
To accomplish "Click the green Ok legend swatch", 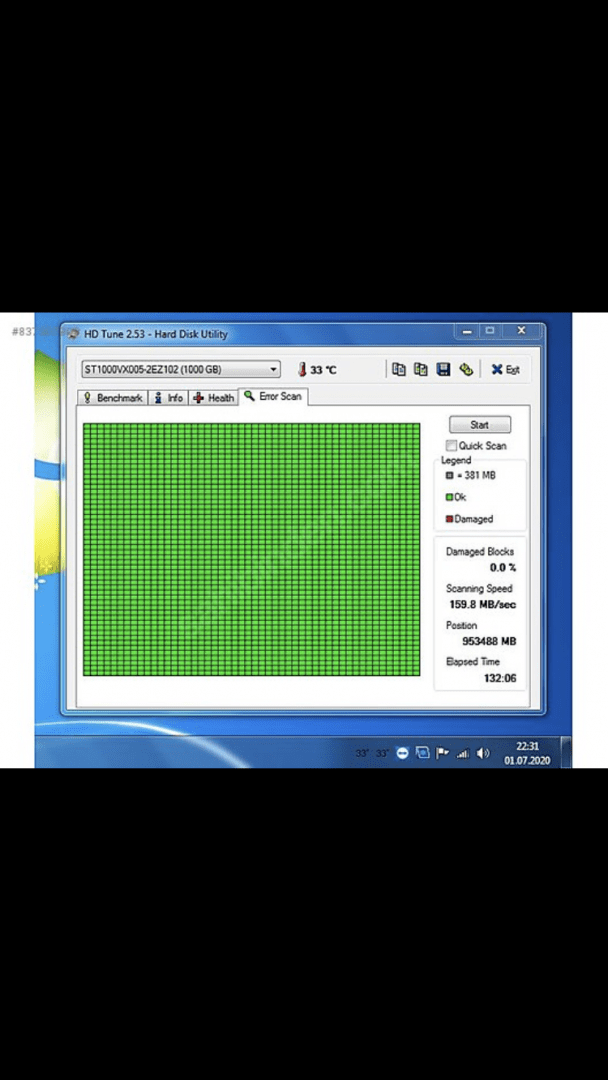I will click(x=450, y=497).
